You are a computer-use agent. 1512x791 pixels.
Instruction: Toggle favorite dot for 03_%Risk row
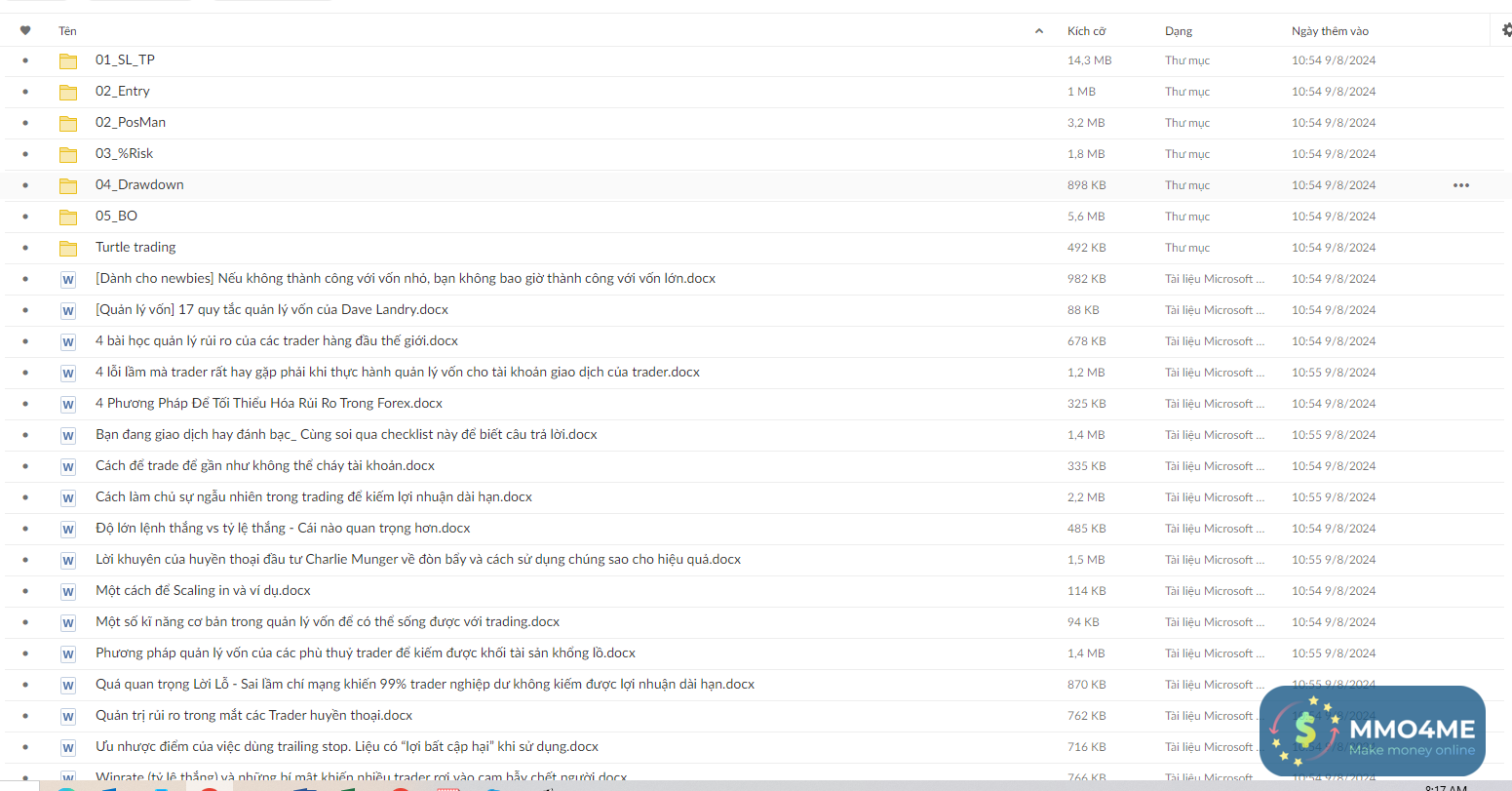(25, 154)
